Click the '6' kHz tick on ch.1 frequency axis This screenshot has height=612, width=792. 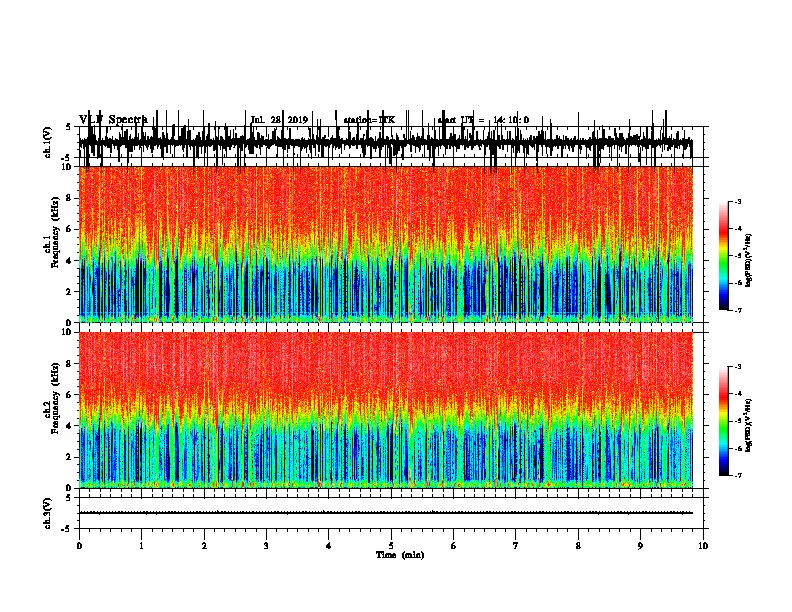[69, 229]
